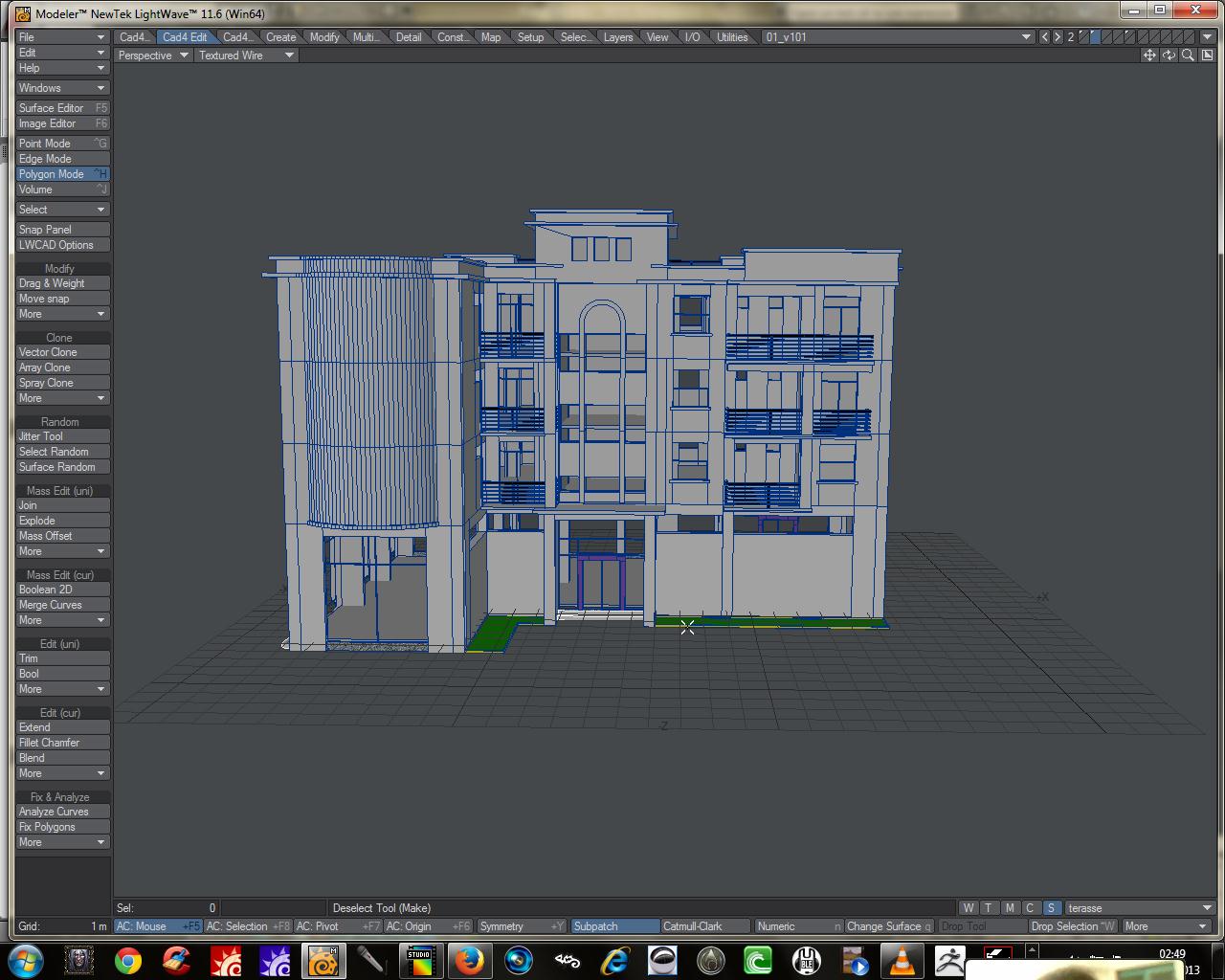The image size is (1225, 980).
Task: Click the viewport pan (move) icon
Action: (x=1149, y=56)
